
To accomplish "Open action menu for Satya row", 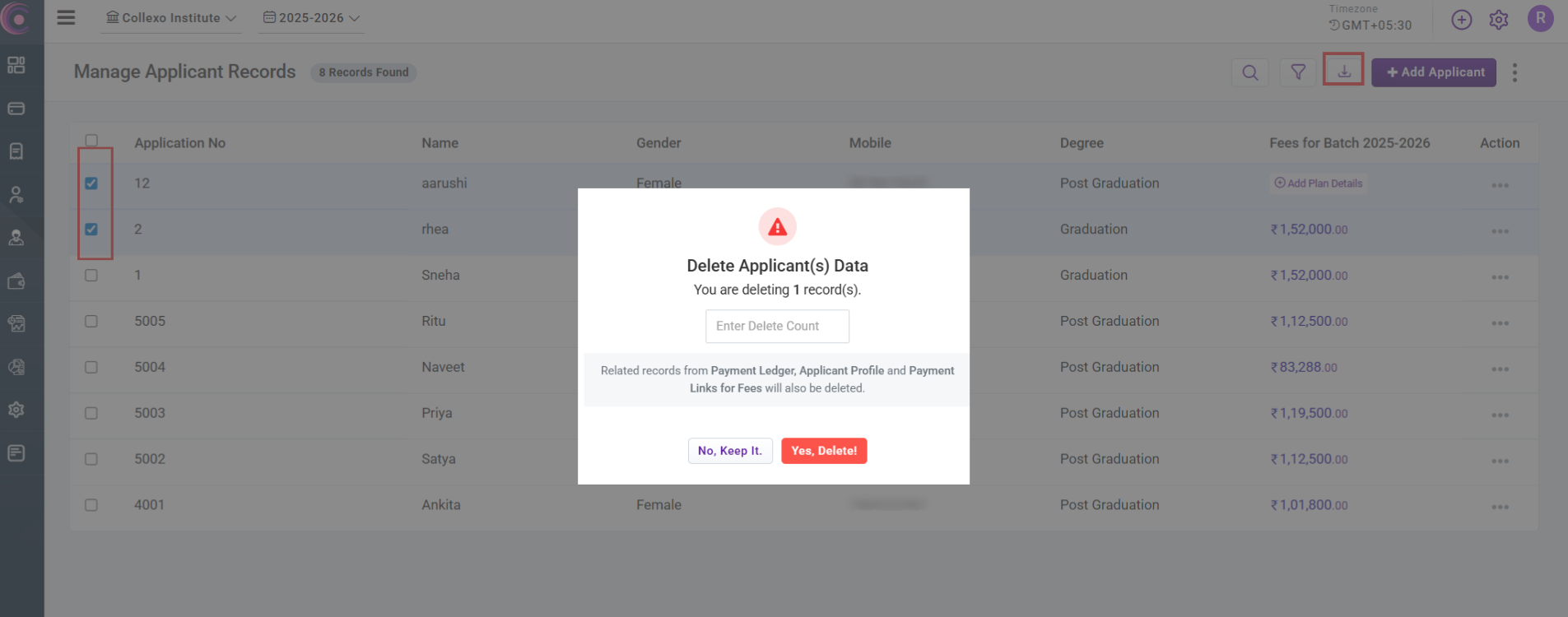I will pos(1500,461).
